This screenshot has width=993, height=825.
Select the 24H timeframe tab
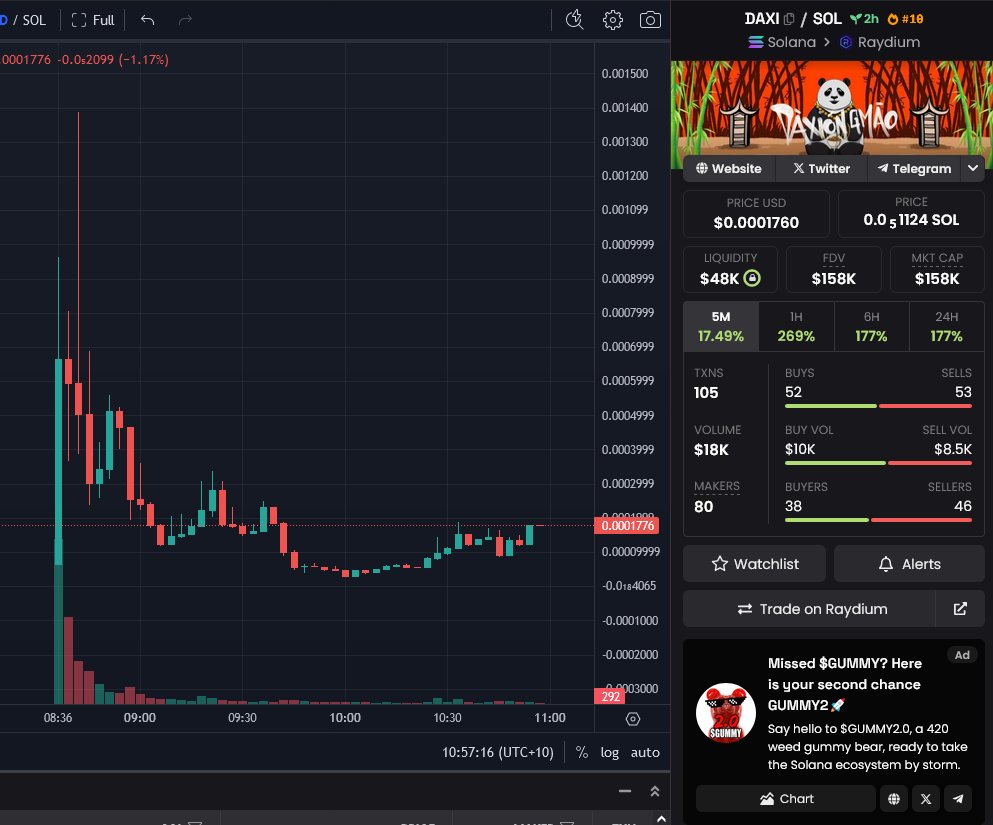(947, 326)
